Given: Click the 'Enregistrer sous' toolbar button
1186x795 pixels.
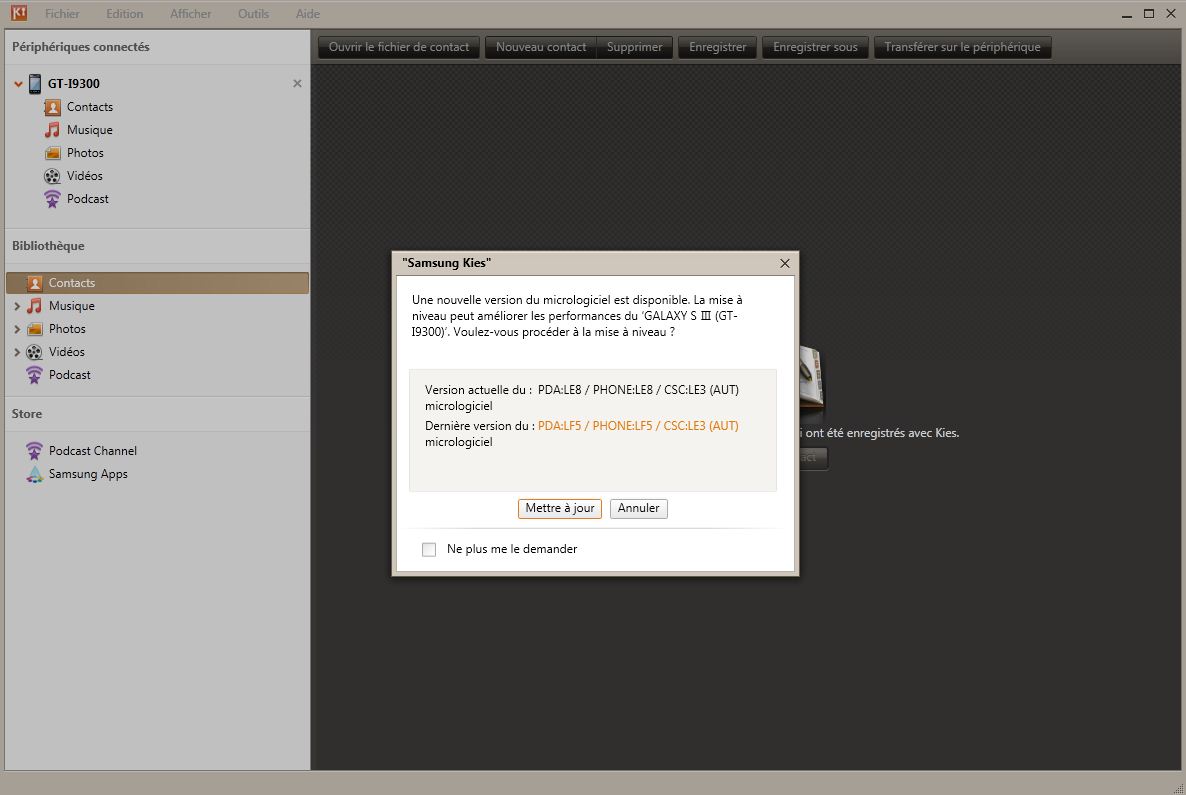Looking at the screenshot, I should 815,47.
